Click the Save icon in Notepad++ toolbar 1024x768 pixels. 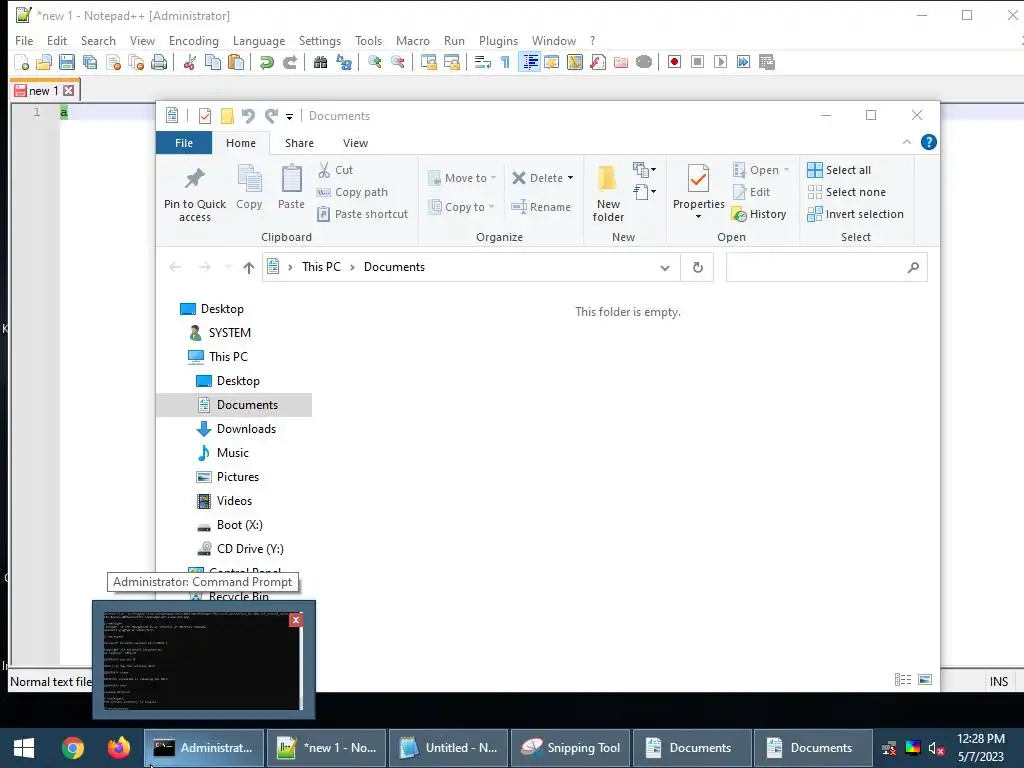67,62
